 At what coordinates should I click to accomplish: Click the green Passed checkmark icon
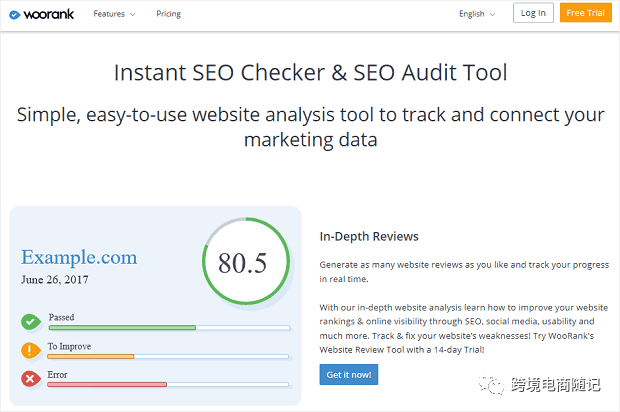[30, 321]
